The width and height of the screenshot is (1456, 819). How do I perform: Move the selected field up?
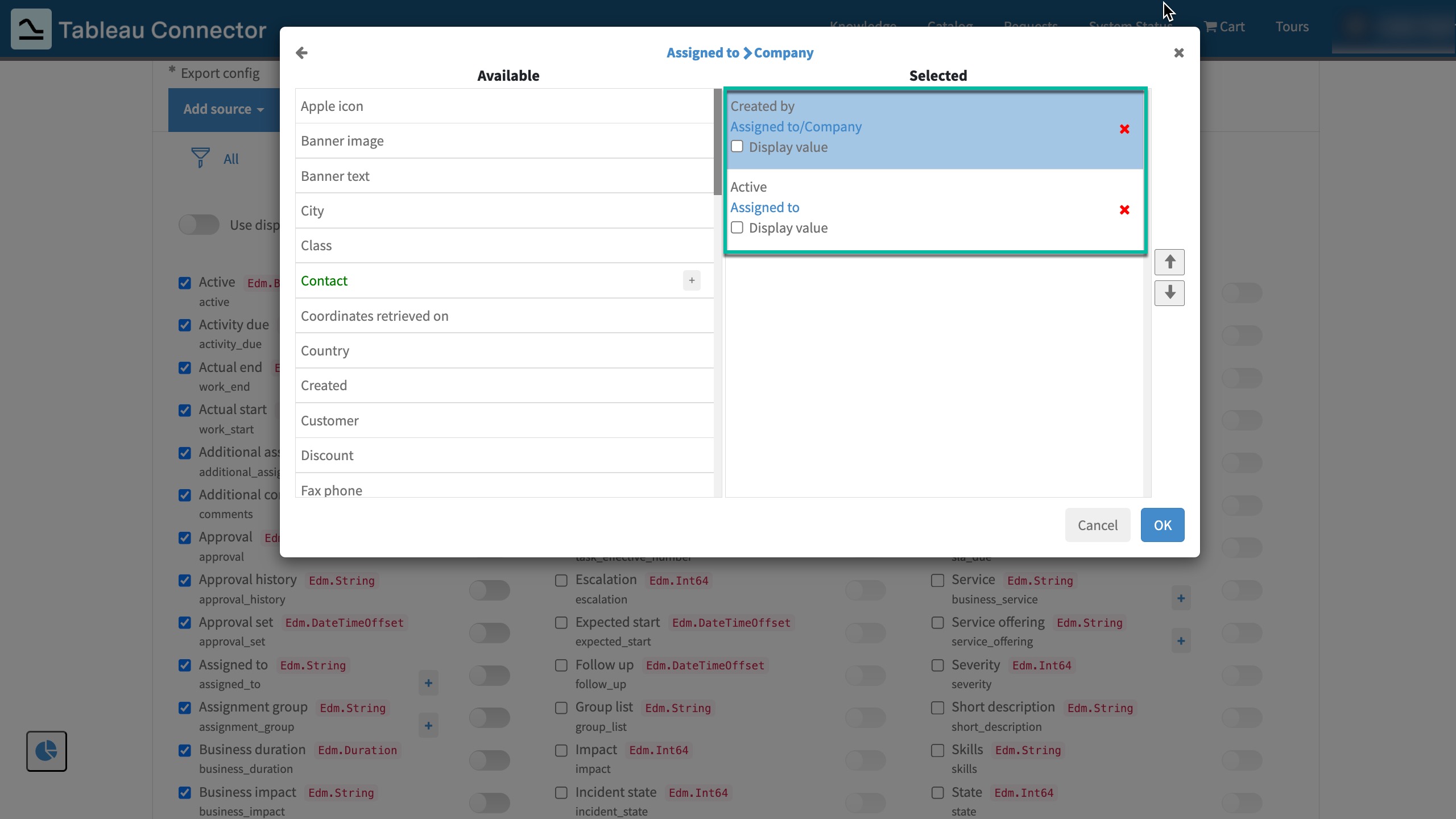coord(1169,262)
